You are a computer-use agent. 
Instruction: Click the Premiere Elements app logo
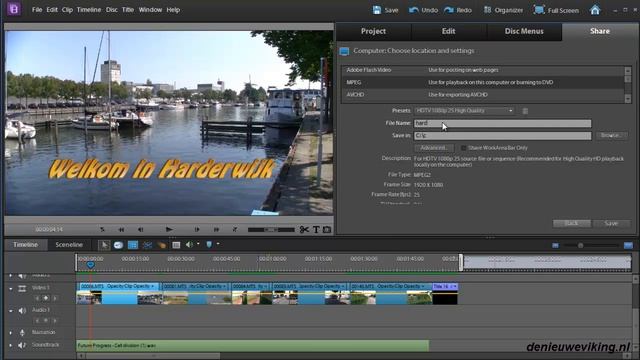pos(13,9)
